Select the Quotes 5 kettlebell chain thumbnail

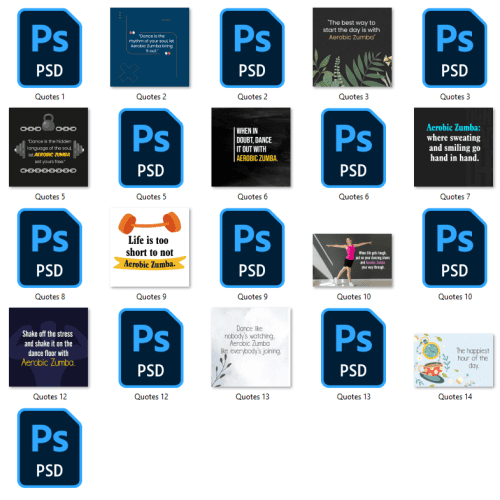coord(48,147)
